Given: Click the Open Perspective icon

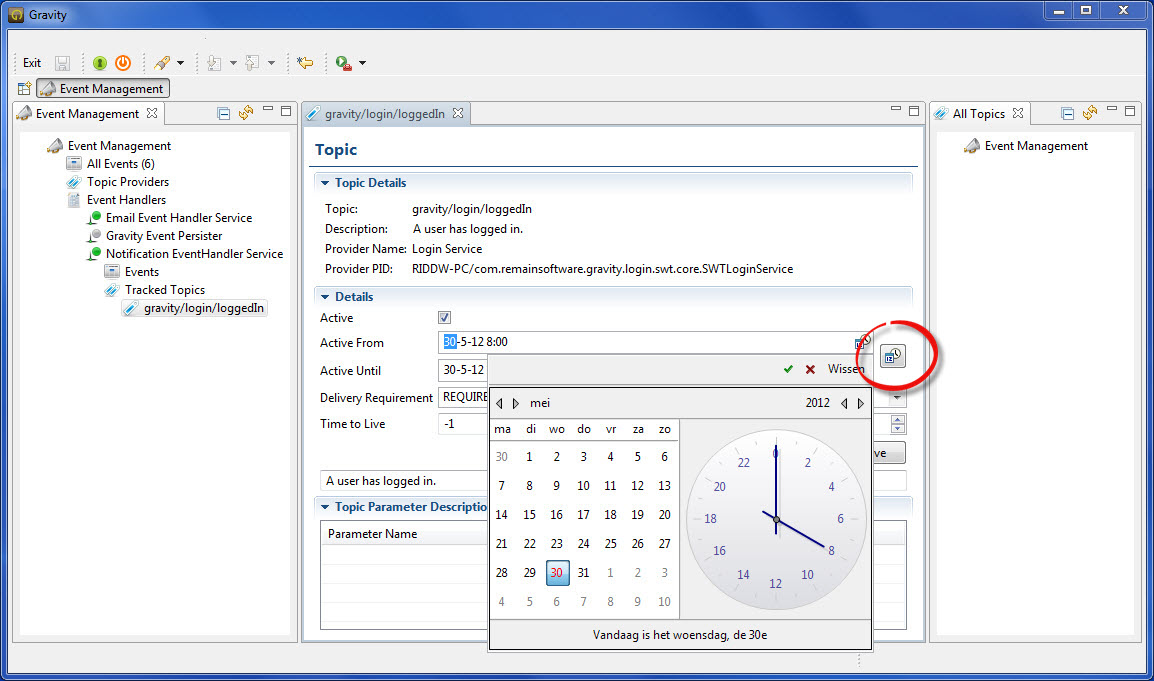Looking at the screenshot, I should coord(24,89).
